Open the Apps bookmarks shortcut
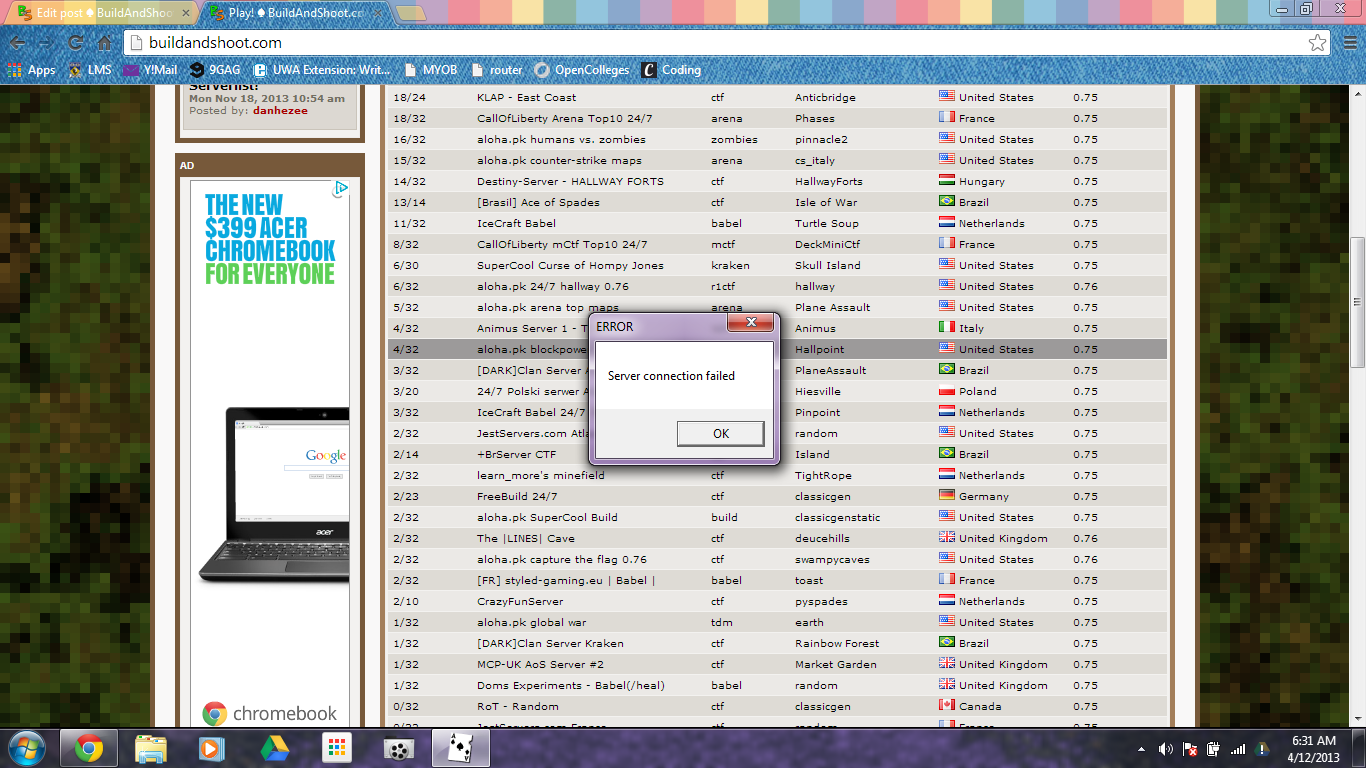The image size is (1366, 768). (31, 70)
